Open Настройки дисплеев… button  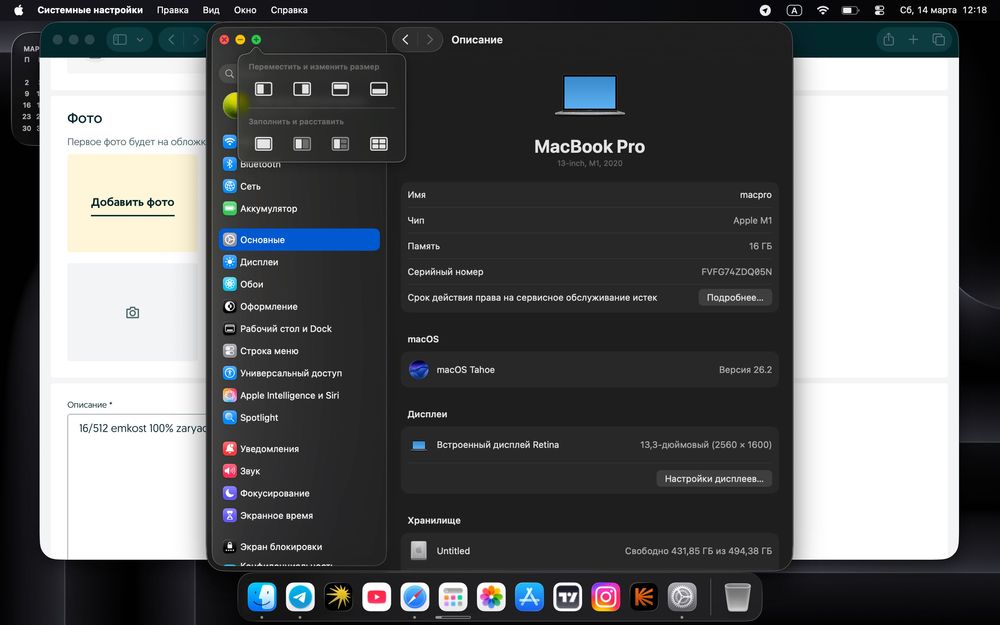click(714, 479)
